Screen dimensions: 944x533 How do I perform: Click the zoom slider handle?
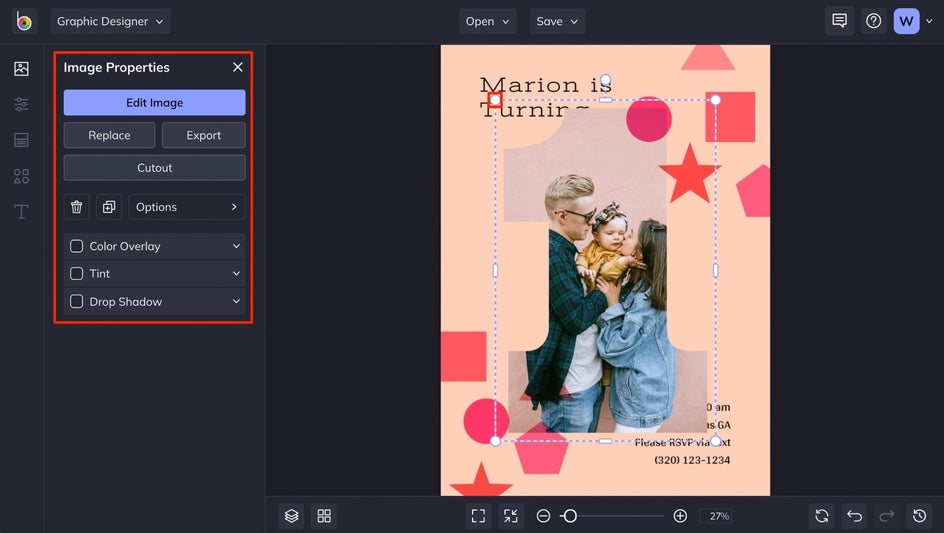(569, 516)
